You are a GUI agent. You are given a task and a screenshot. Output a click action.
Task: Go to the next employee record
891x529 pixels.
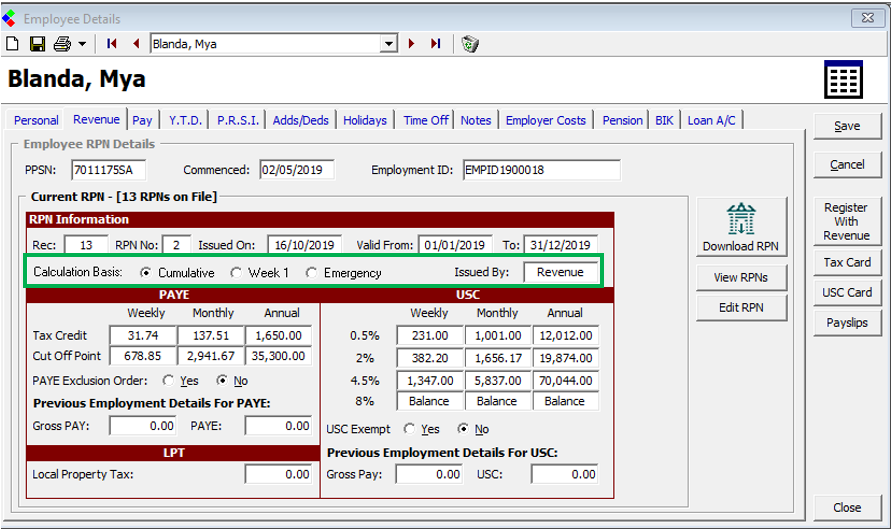coord(411,44)
